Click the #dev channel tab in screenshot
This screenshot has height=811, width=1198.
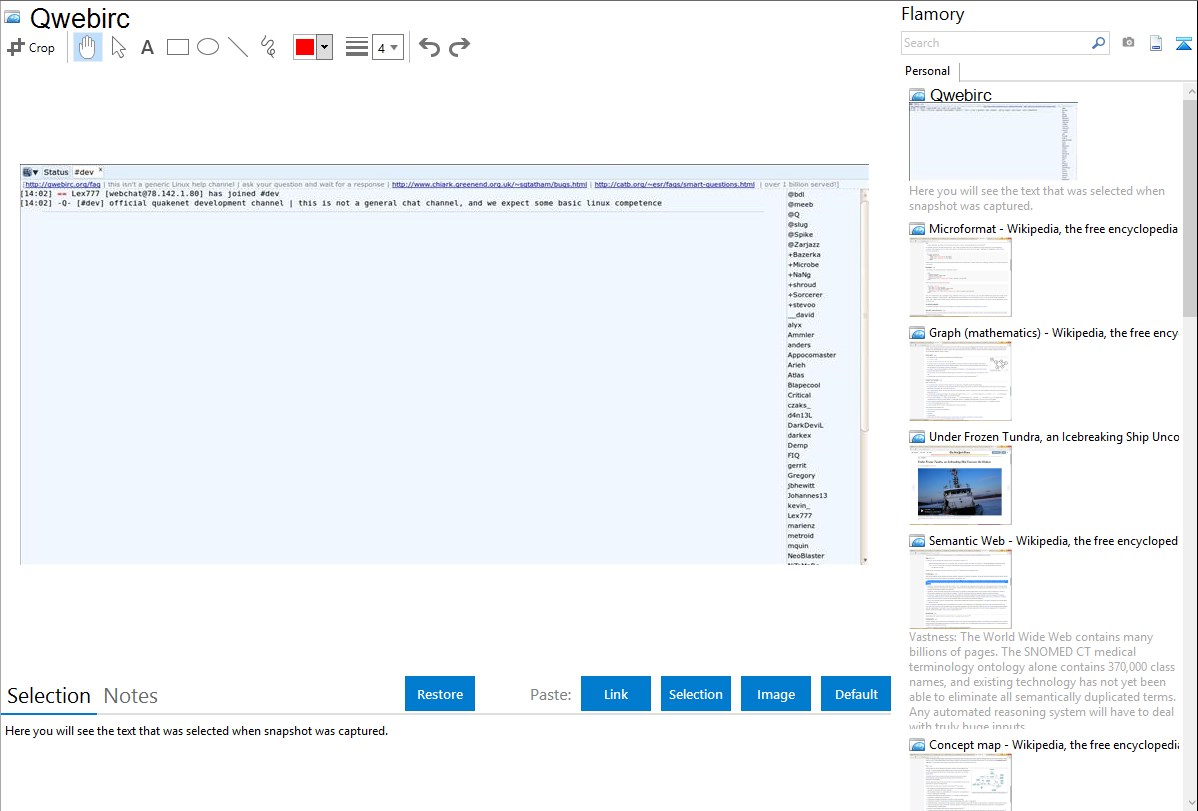[84, 172]
